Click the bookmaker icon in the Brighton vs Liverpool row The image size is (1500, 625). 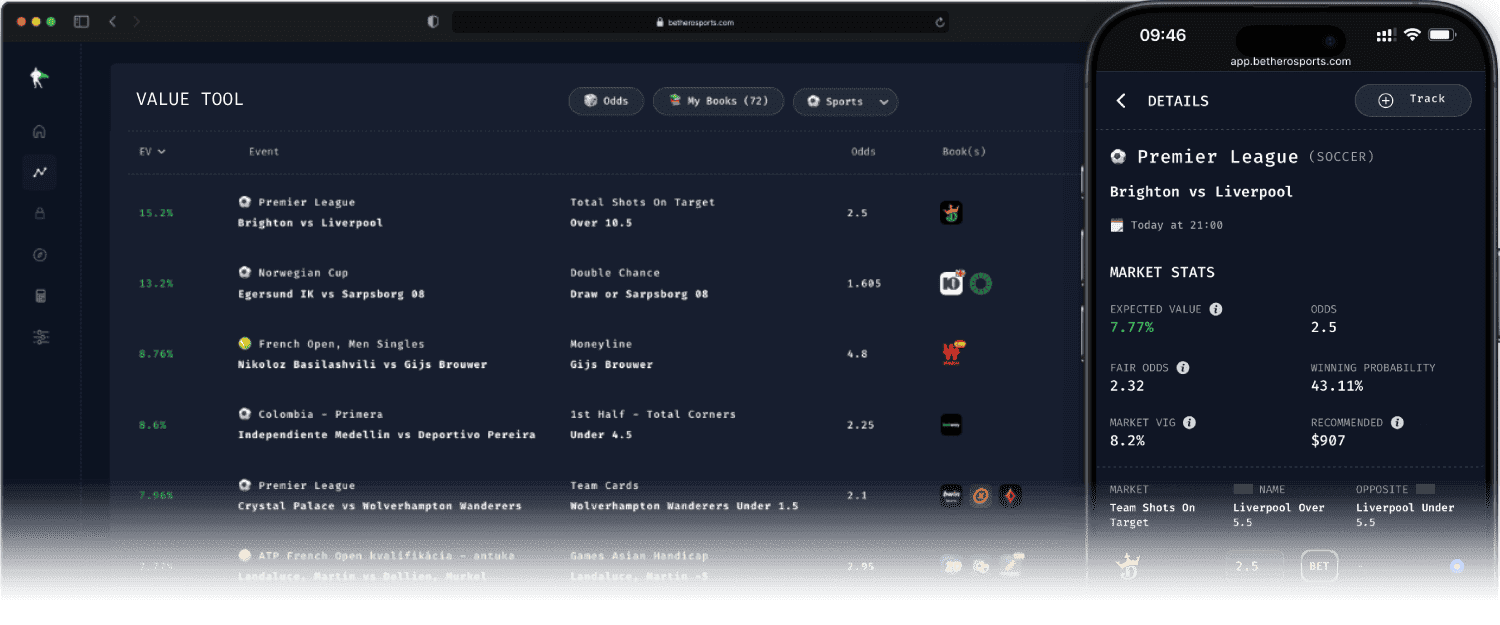coord(951,212)
